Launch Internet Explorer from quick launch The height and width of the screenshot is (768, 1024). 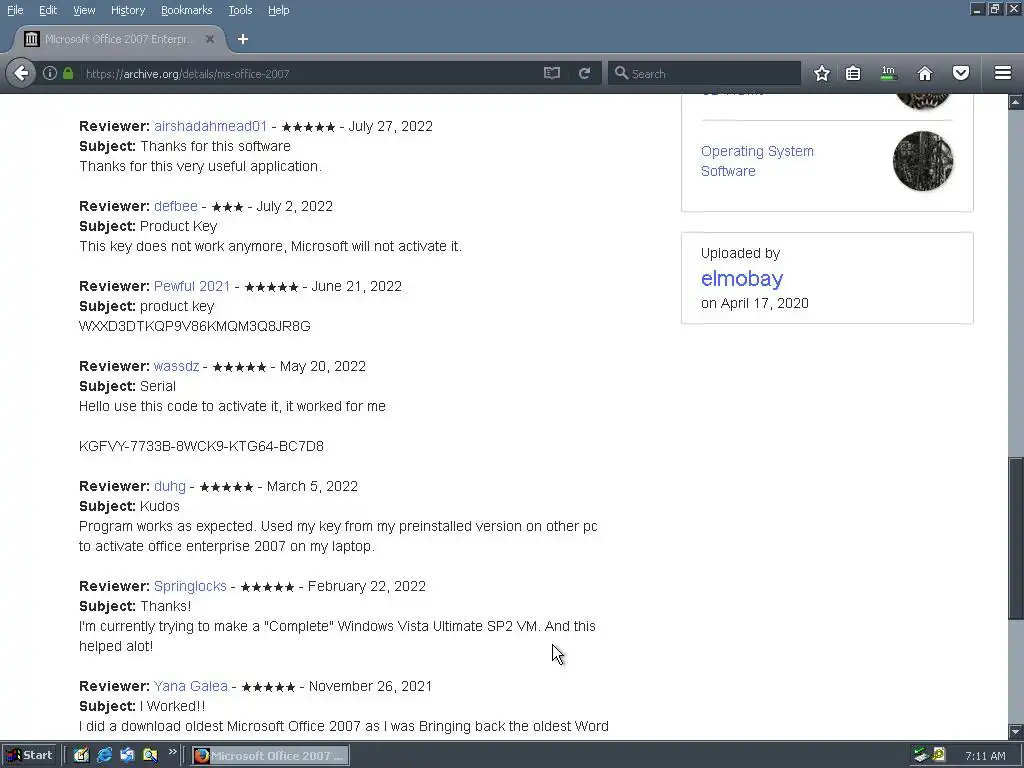point(104,755)
